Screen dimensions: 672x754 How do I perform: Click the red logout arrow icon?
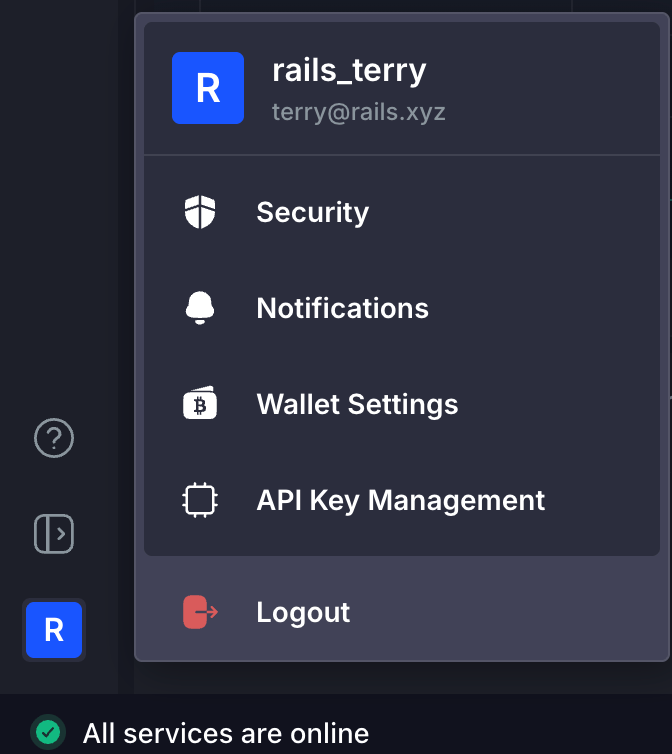click(201, 612)
